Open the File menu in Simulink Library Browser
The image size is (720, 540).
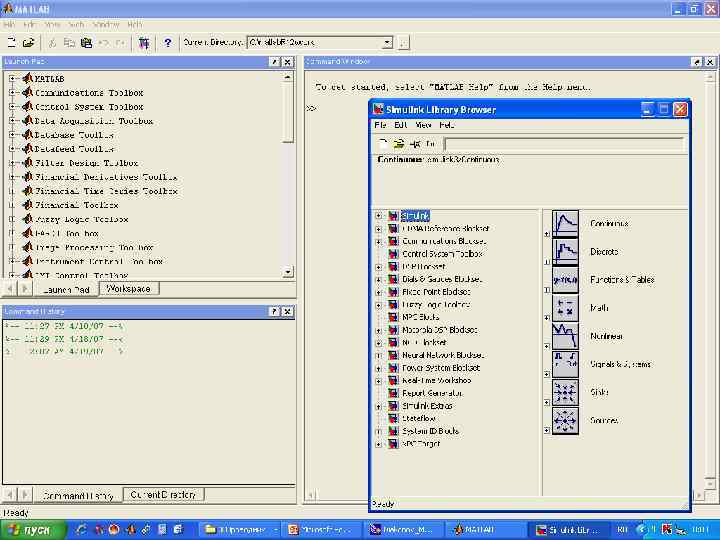[x=380, y=126]
